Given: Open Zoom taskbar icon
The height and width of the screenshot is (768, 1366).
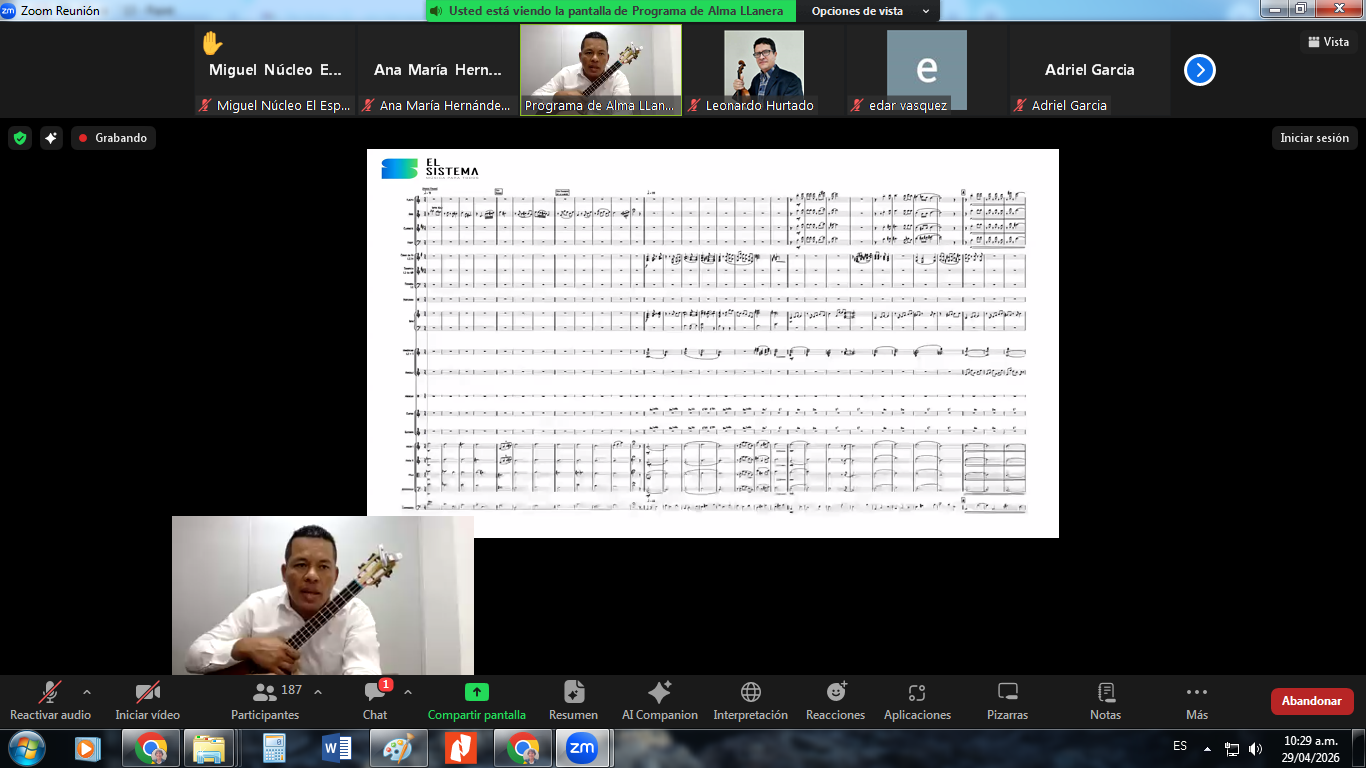Looking at the screenshot, I should click(582, 748).
